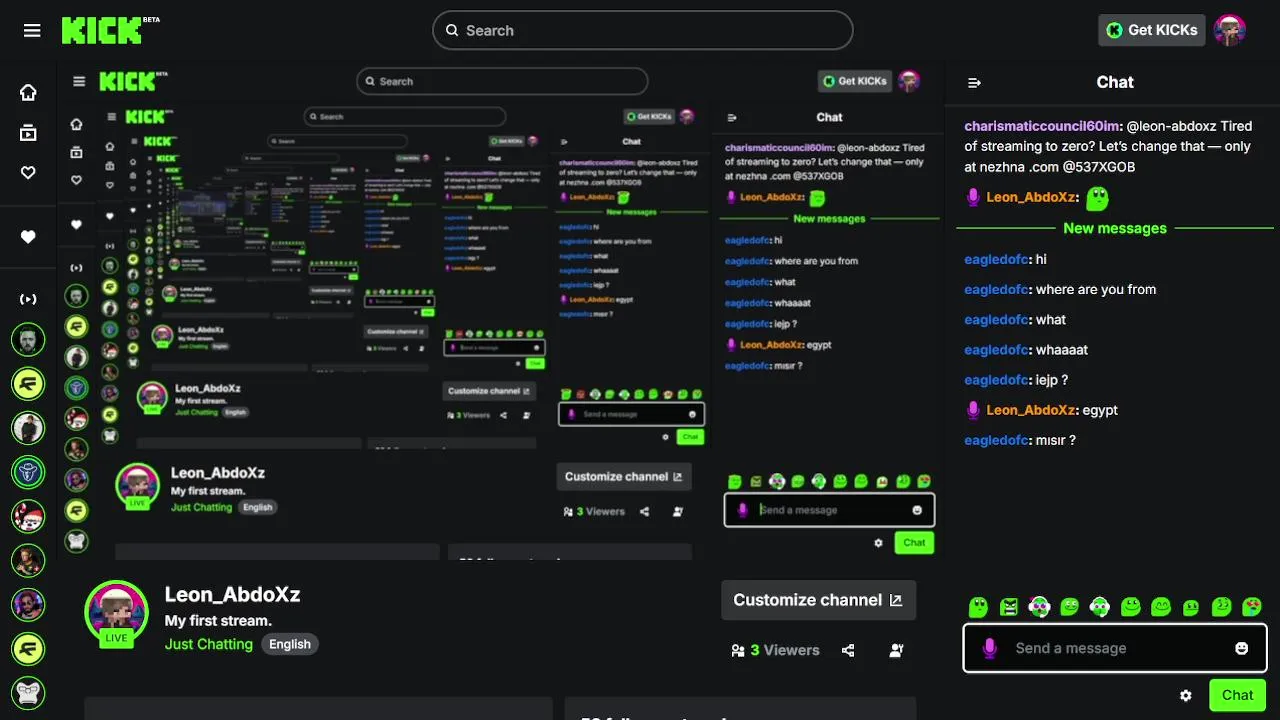This screenshot has width=1280, height=720.
Task: Focus the main Search field at the top
Action: 642,30
